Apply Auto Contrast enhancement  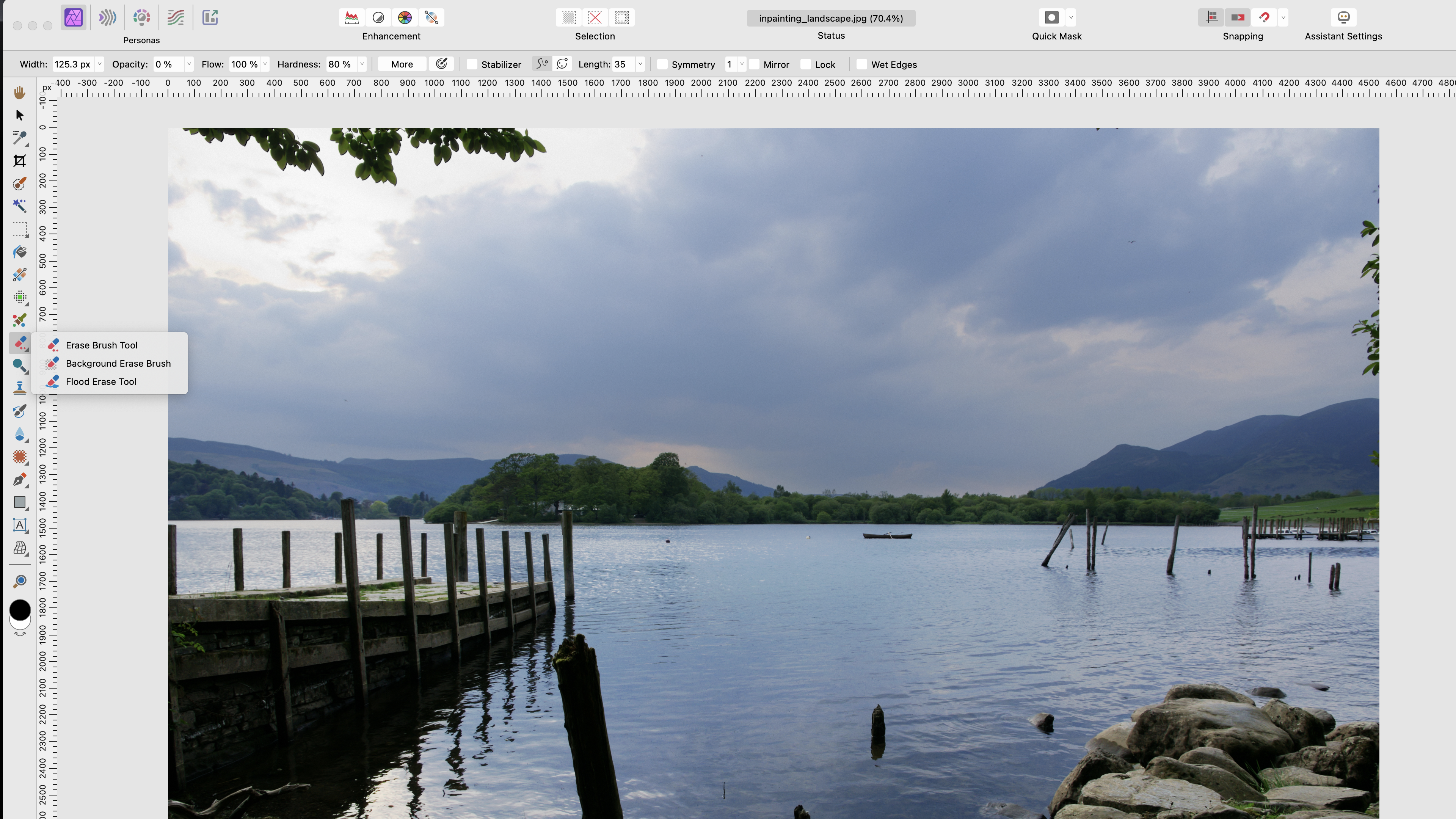point(378,17)
